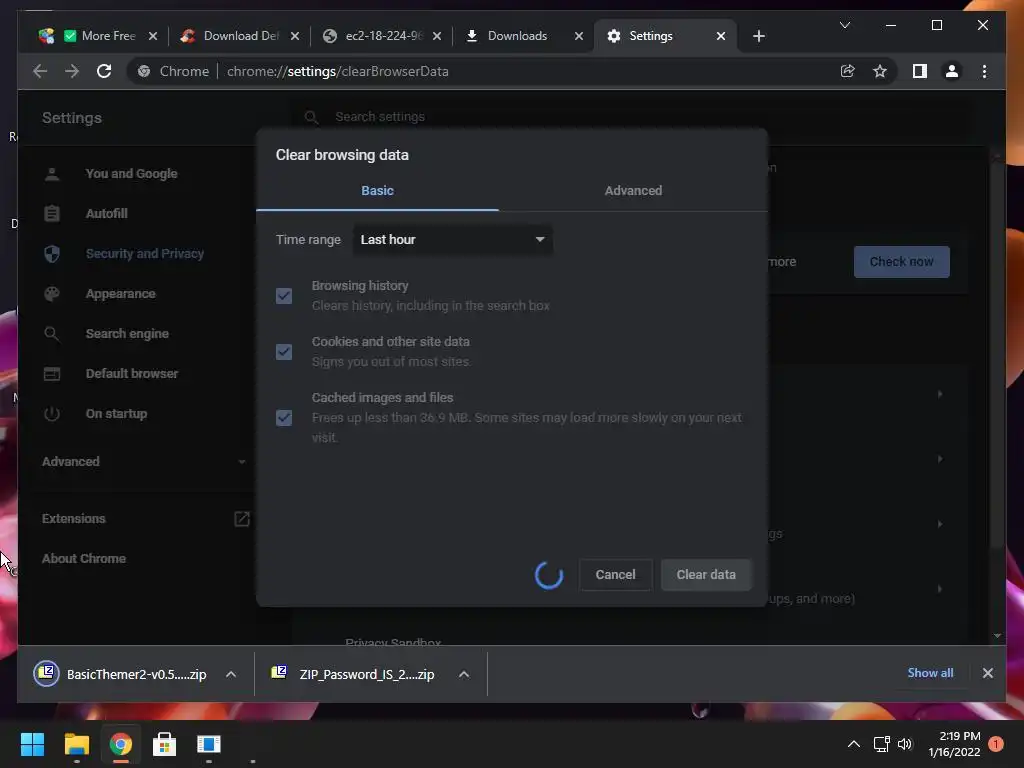
Task: Click the On startup power icon
Action: click(52, 414)
